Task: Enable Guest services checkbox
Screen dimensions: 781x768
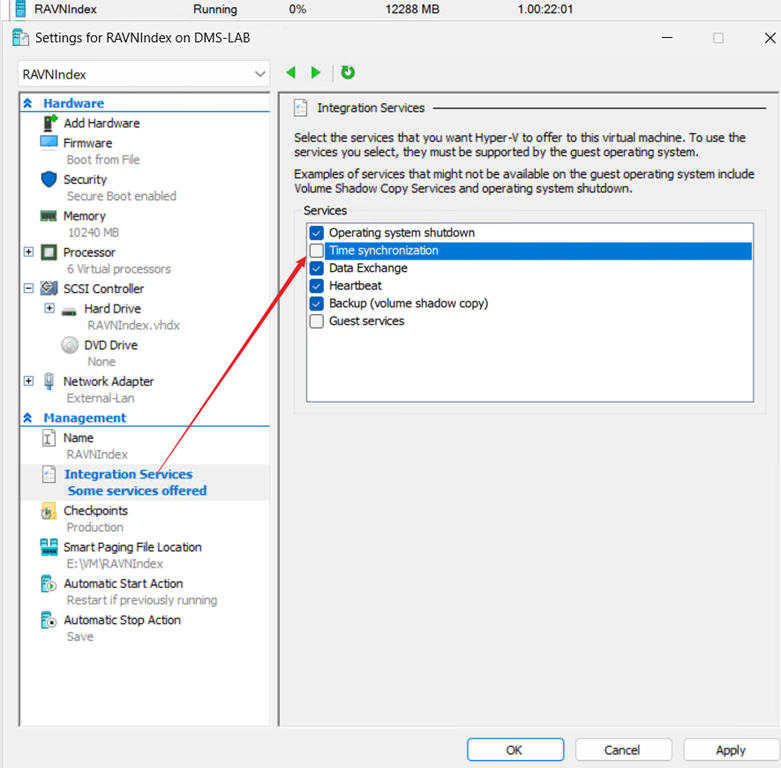Action: click(x=316, y=321)
